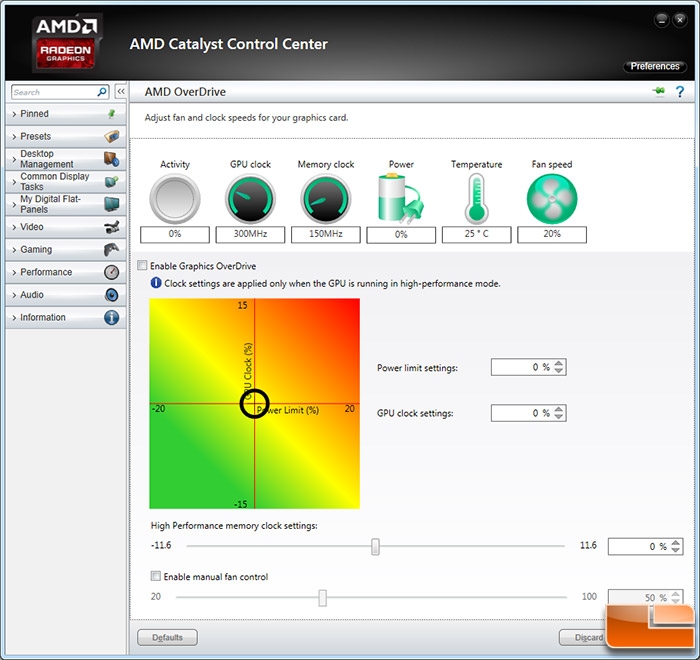Tick Enable manual fan control
Screen dimensions: 700x660
click(x=155, y=576)
